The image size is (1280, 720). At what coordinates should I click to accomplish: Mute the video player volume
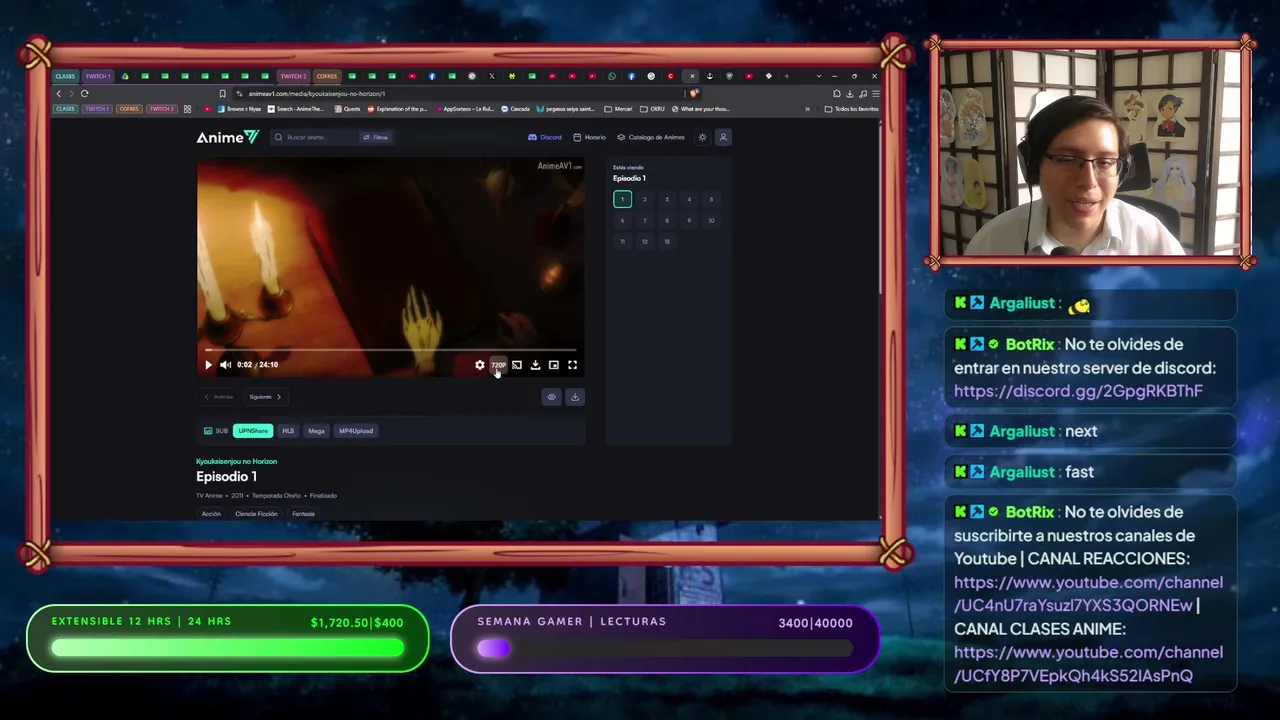(225, 365)
